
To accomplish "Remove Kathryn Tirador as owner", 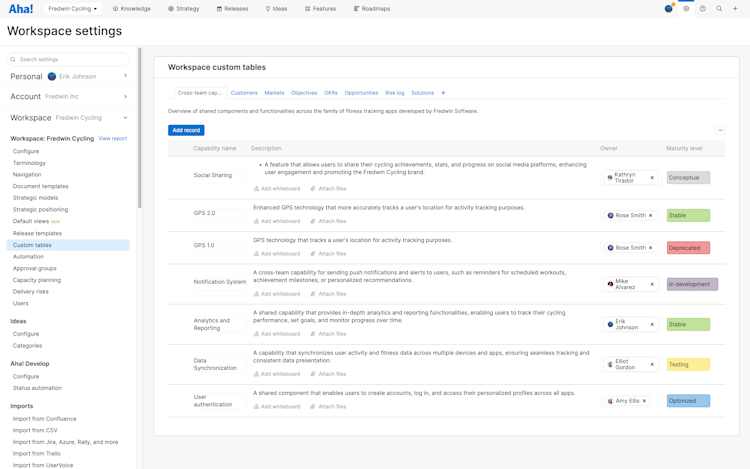I will [652, 178].
